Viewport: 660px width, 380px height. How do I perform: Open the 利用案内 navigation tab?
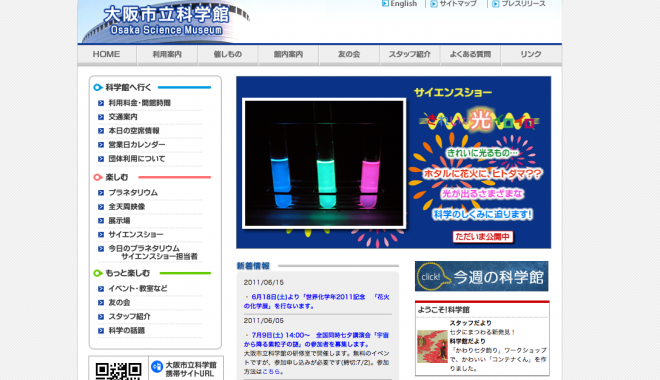click(167, 55)
